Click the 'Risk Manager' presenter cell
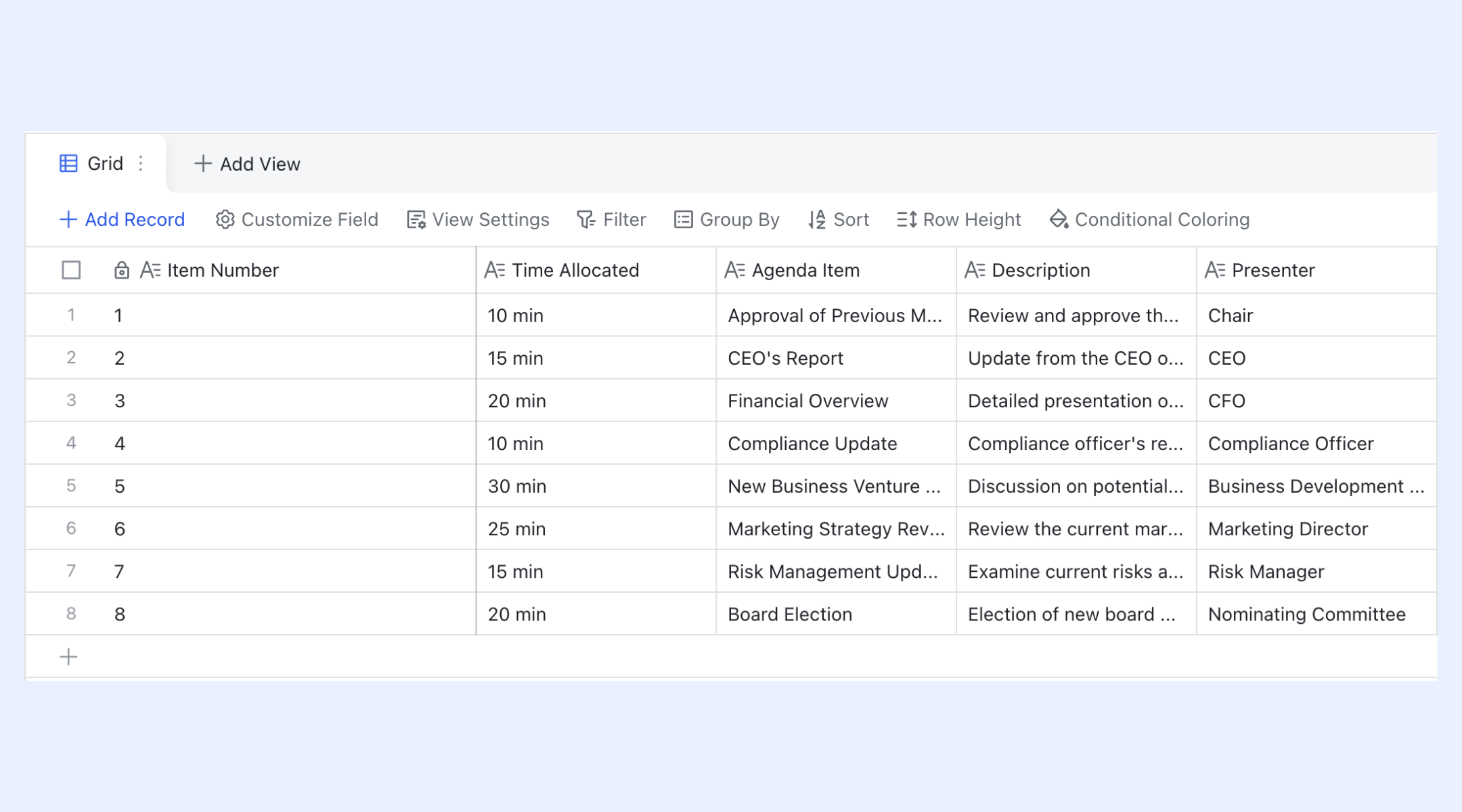The image size is (1462, 812). coord(1316,571)
